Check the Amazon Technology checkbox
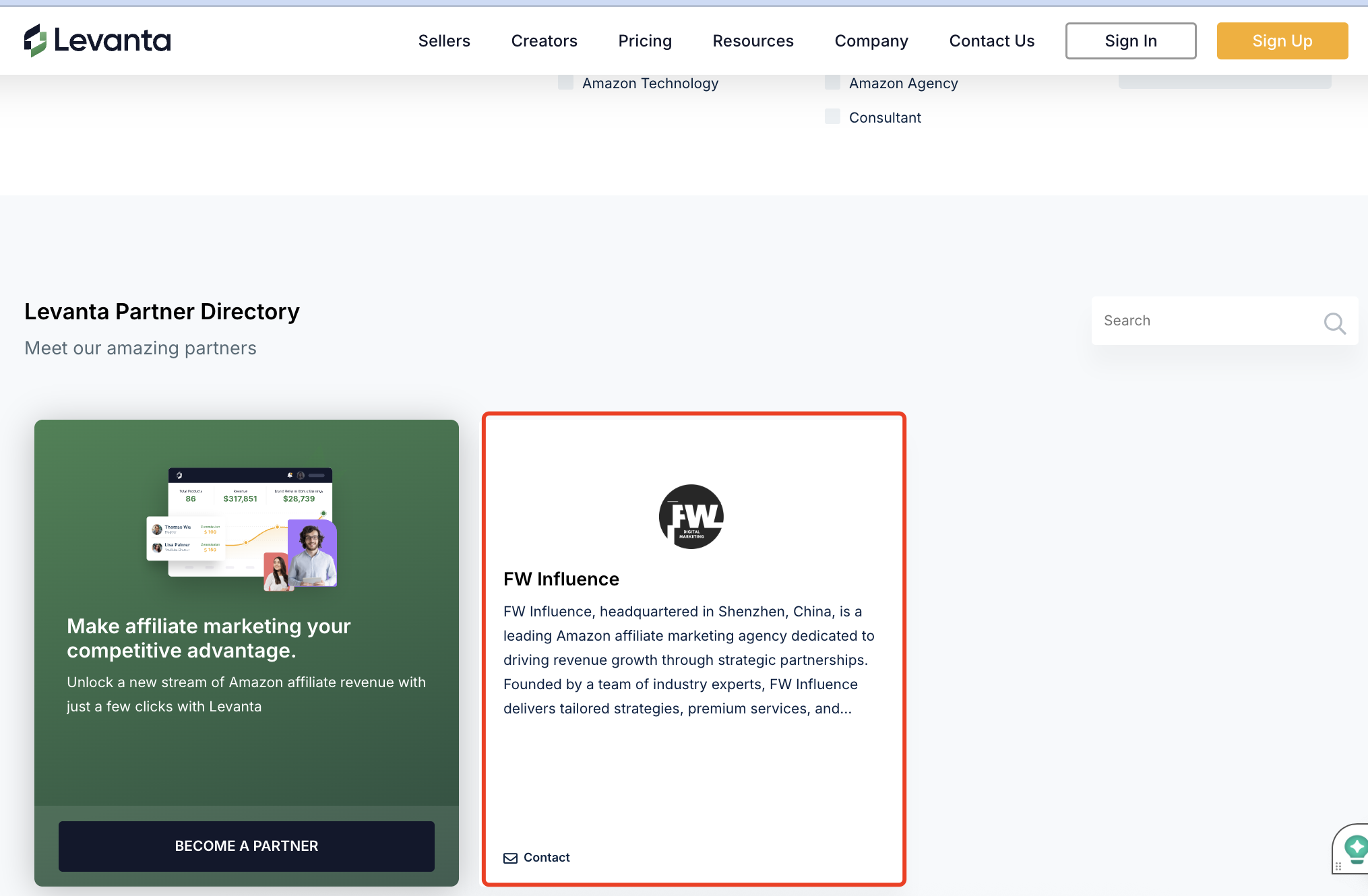 pyautogui.click(x=565, y=83)
